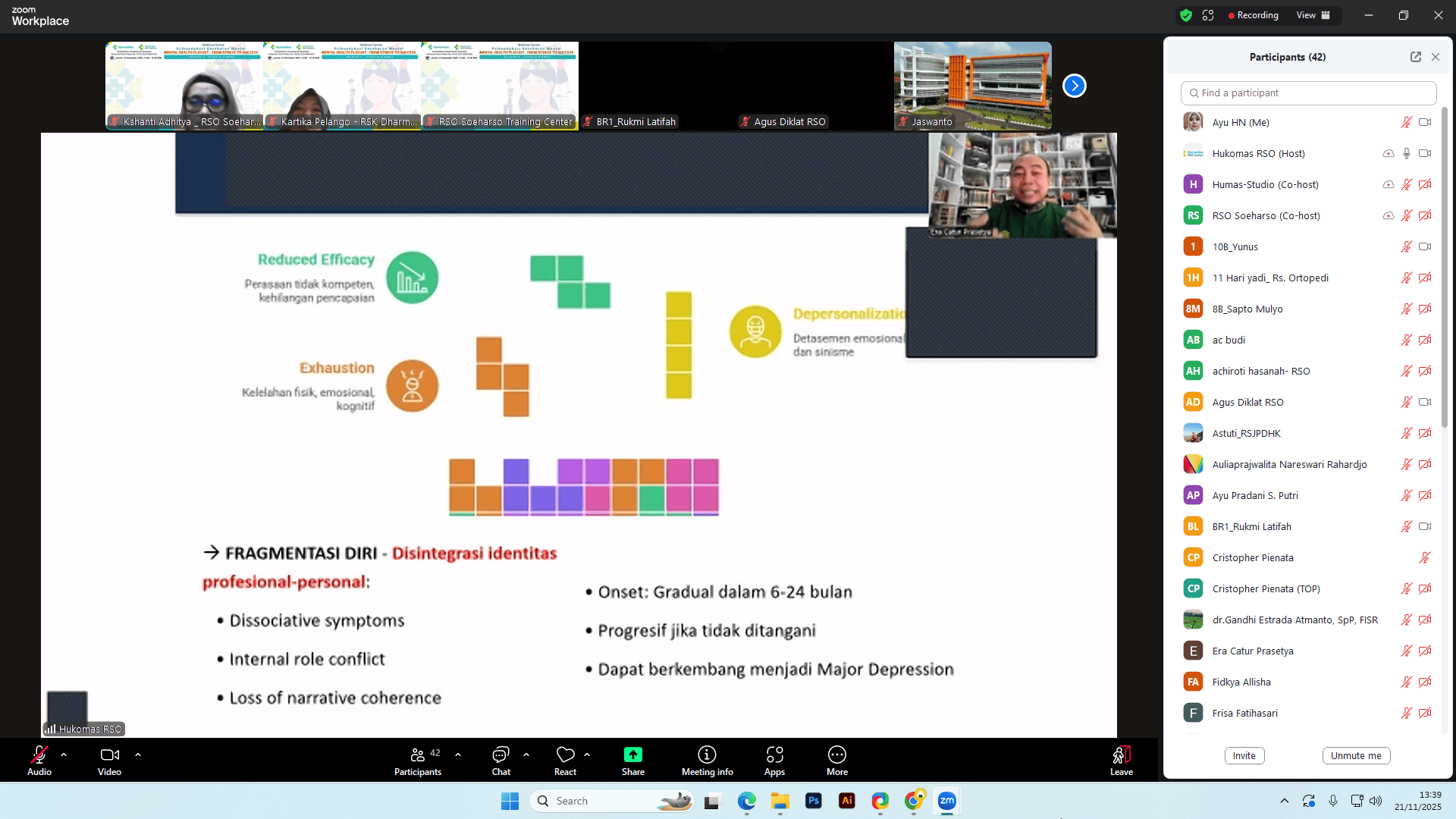Open the Chat panel icon
Image resolution: width=1456 pixels, height=819 pixels.
coord(500,755)
